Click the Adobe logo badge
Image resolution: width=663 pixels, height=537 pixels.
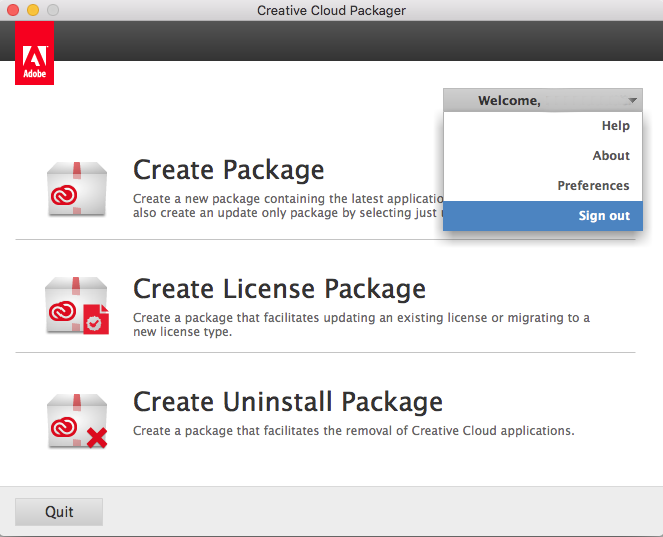coord(34,53)
